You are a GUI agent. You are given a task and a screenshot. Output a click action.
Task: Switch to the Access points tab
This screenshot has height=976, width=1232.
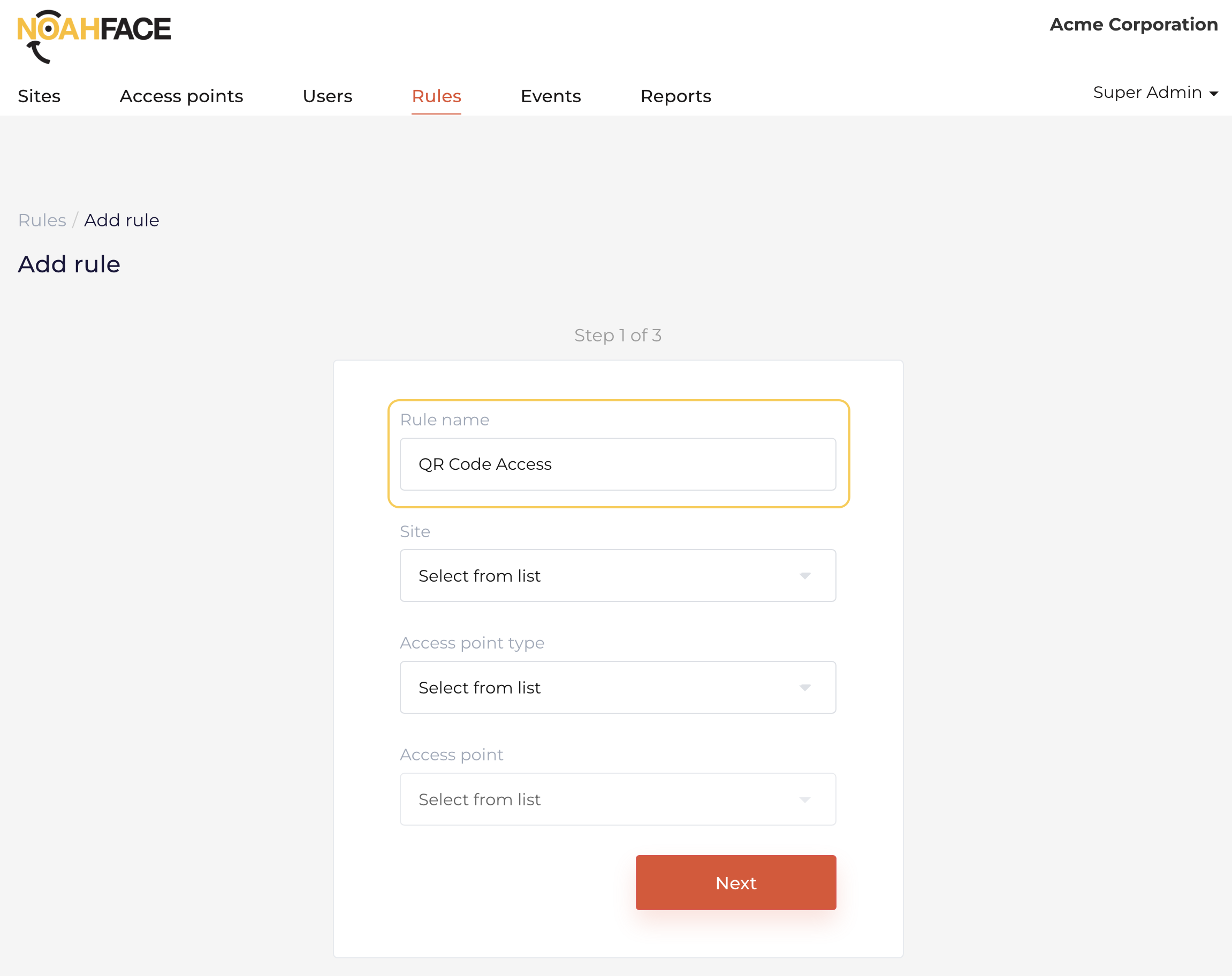[x=181, y=96]
